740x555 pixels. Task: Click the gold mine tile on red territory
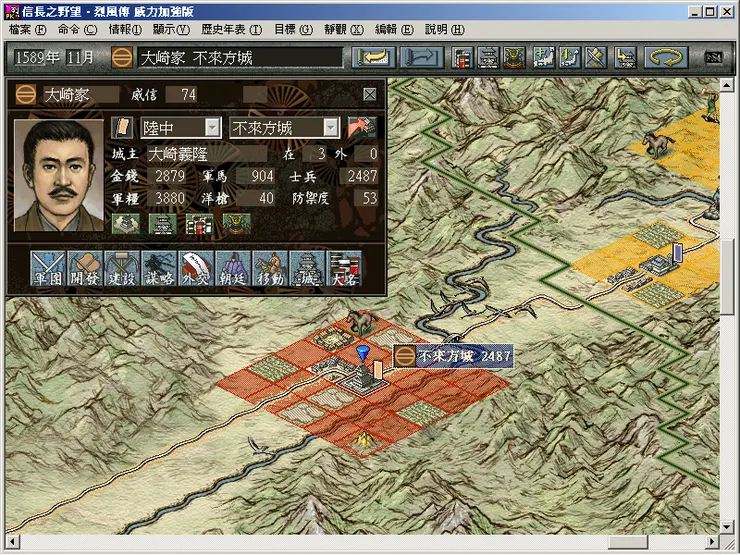[362, 441]
